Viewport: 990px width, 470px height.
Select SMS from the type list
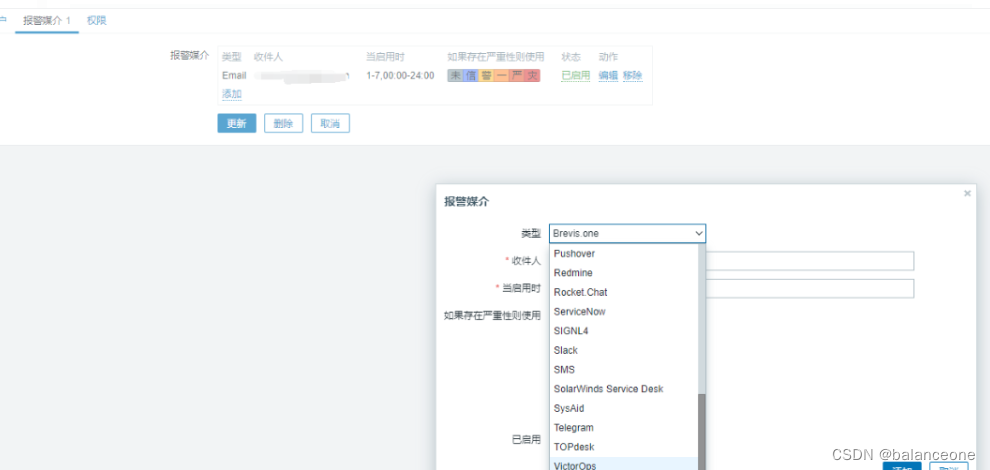coord(623,370)
